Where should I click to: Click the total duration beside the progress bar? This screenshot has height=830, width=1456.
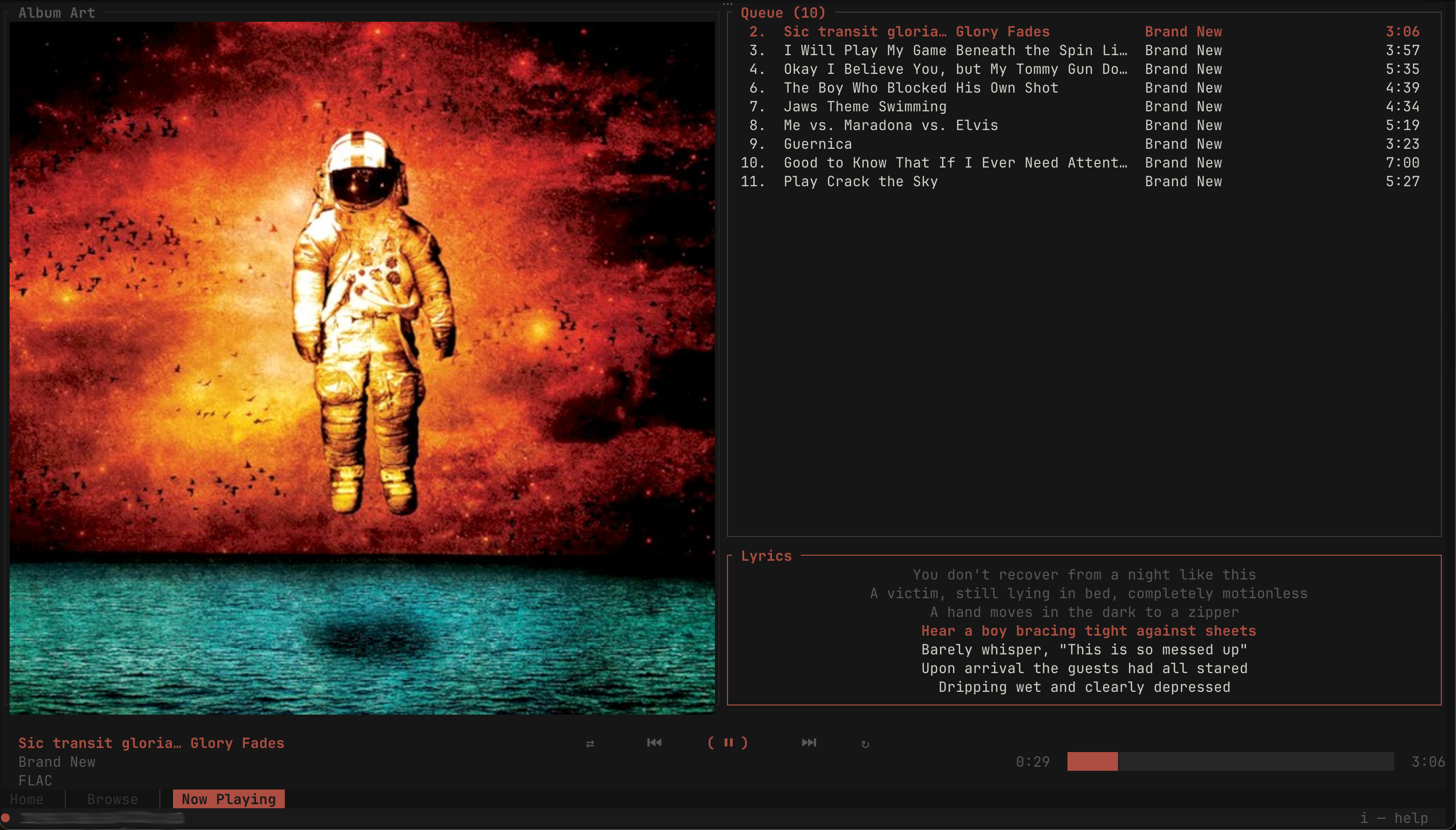tap(1428, 762)
